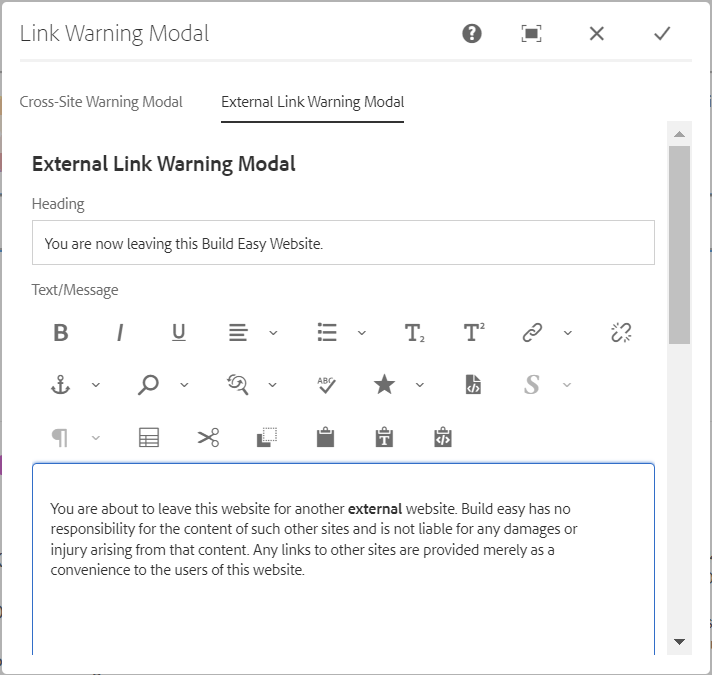Expand the styles dropdown arrow
The width and height of the screenshot is (712, 675).
pyautogui.click(x=567, y=385)
